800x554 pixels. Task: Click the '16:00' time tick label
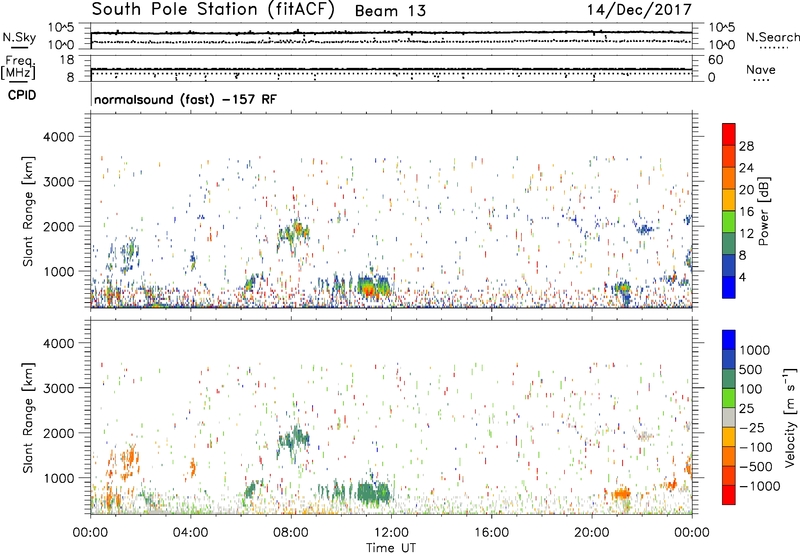point(491,533)
